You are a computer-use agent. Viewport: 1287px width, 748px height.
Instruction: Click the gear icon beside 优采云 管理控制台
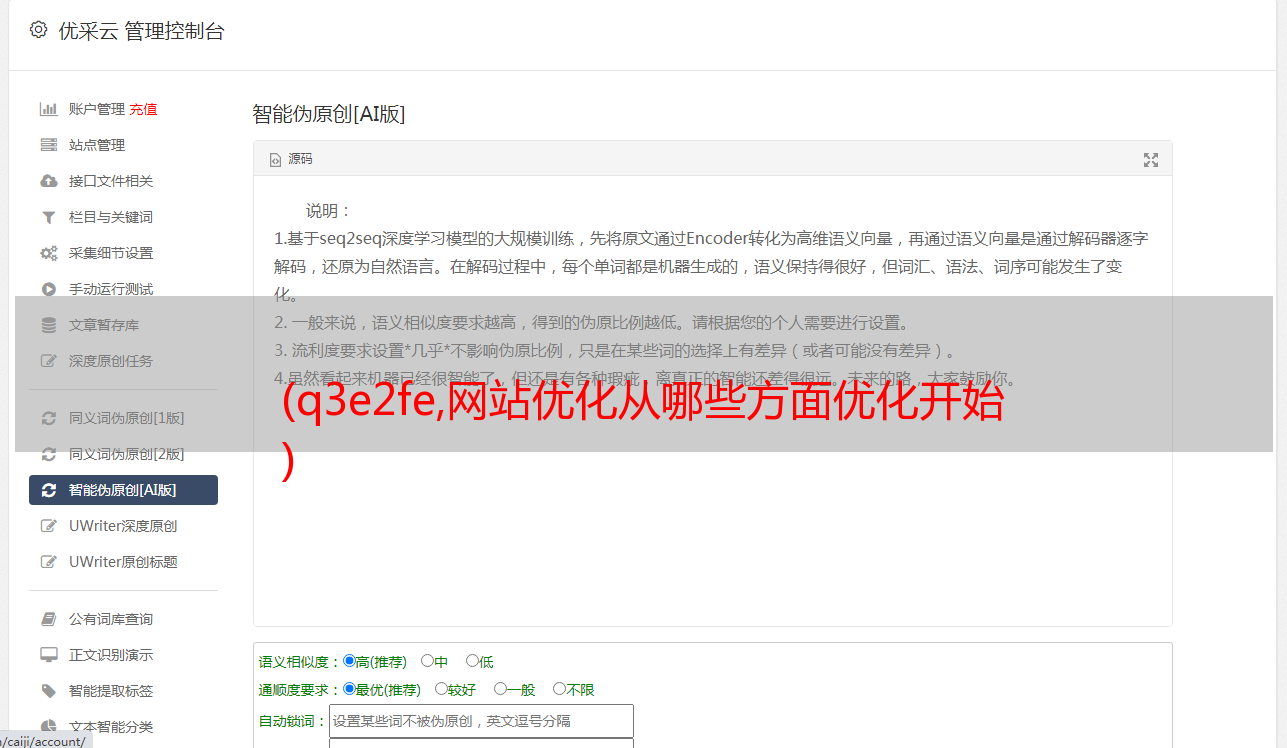point(38,30)
